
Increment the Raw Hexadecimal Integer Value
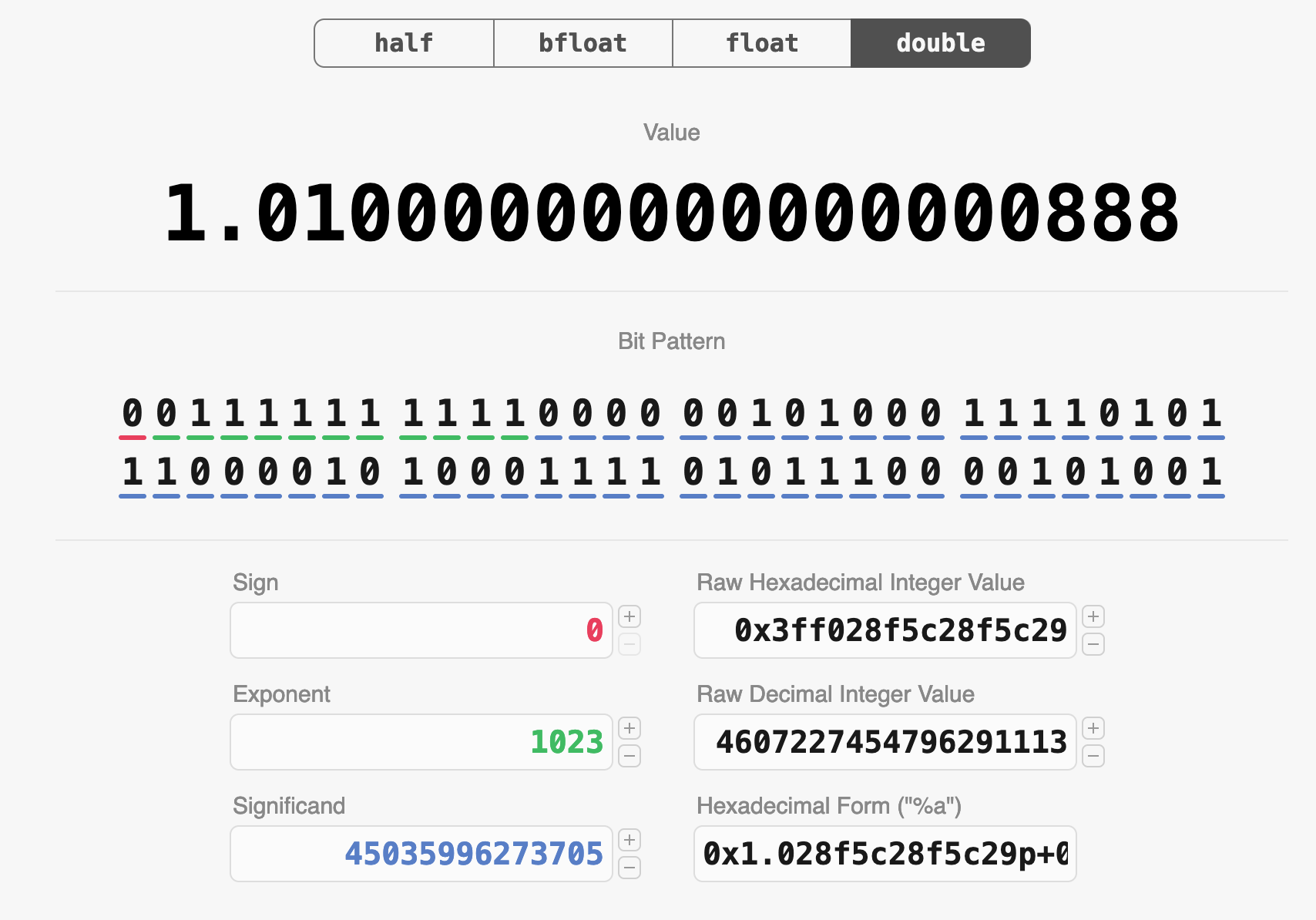1093,616
